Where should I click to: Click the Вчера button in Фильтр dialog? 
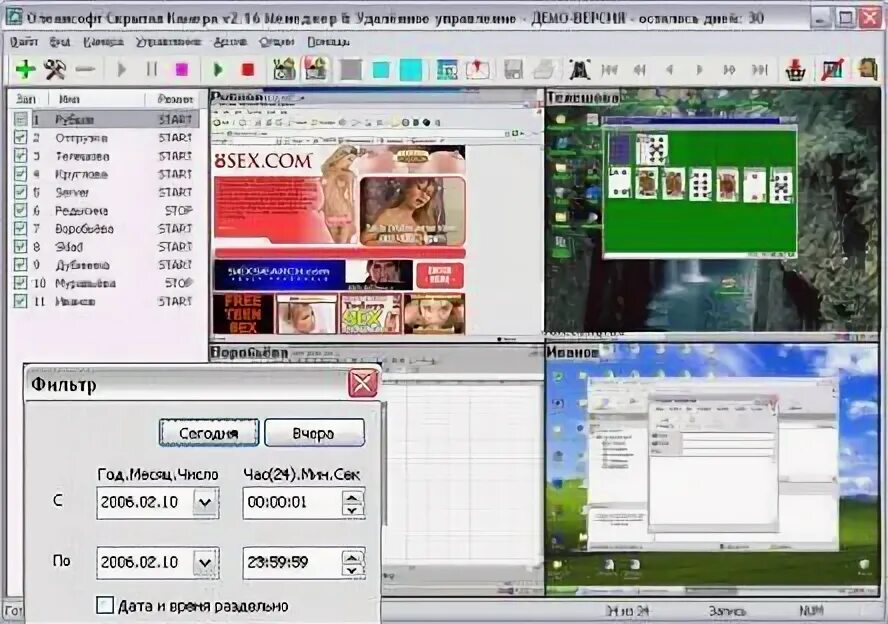(314, 433)
